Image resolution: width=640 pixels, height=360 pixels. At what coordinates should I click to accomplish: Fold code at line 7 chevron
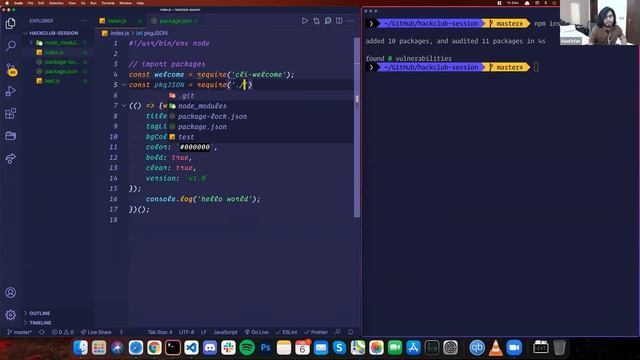[x=124, y=106]
